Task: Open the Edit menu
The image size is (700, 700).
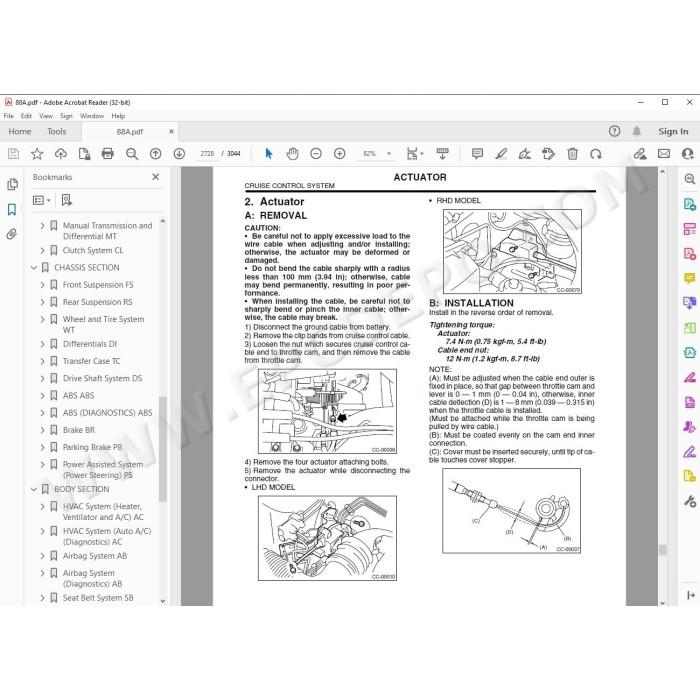Action: 26,116
